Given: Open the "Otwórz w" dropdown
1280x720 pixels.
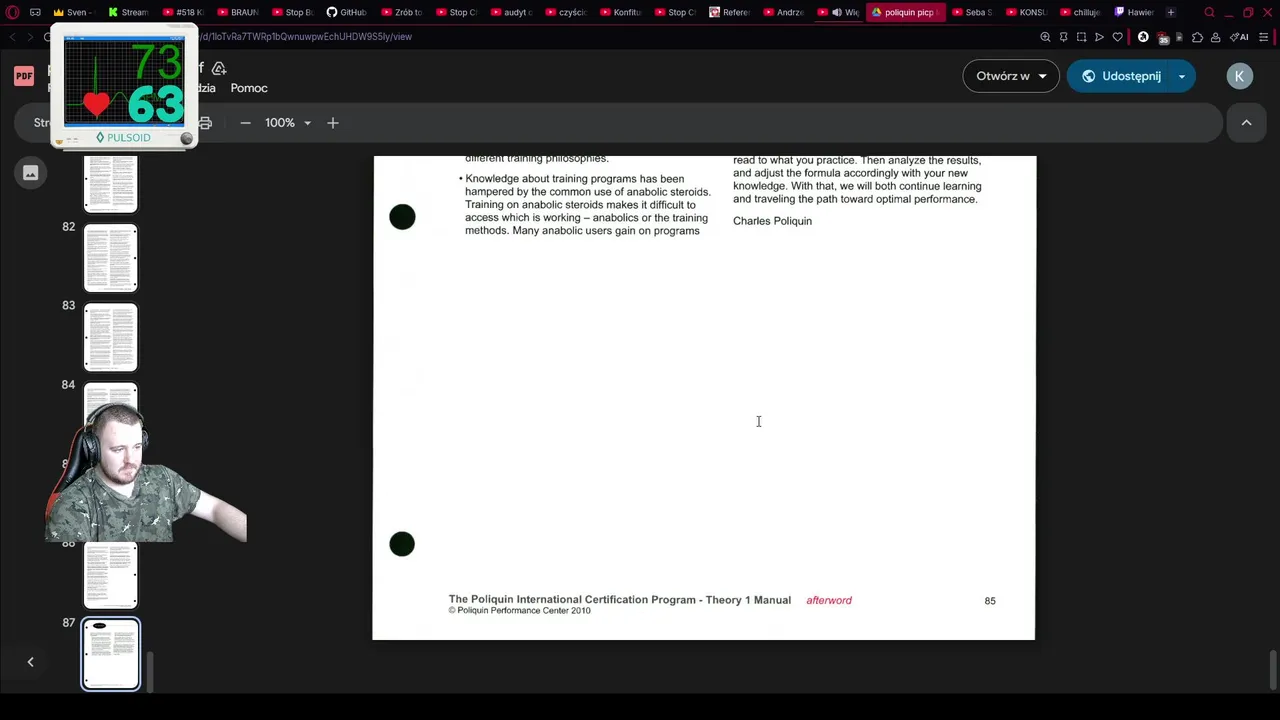Looking at the screenshot, I should (1011, 76).
